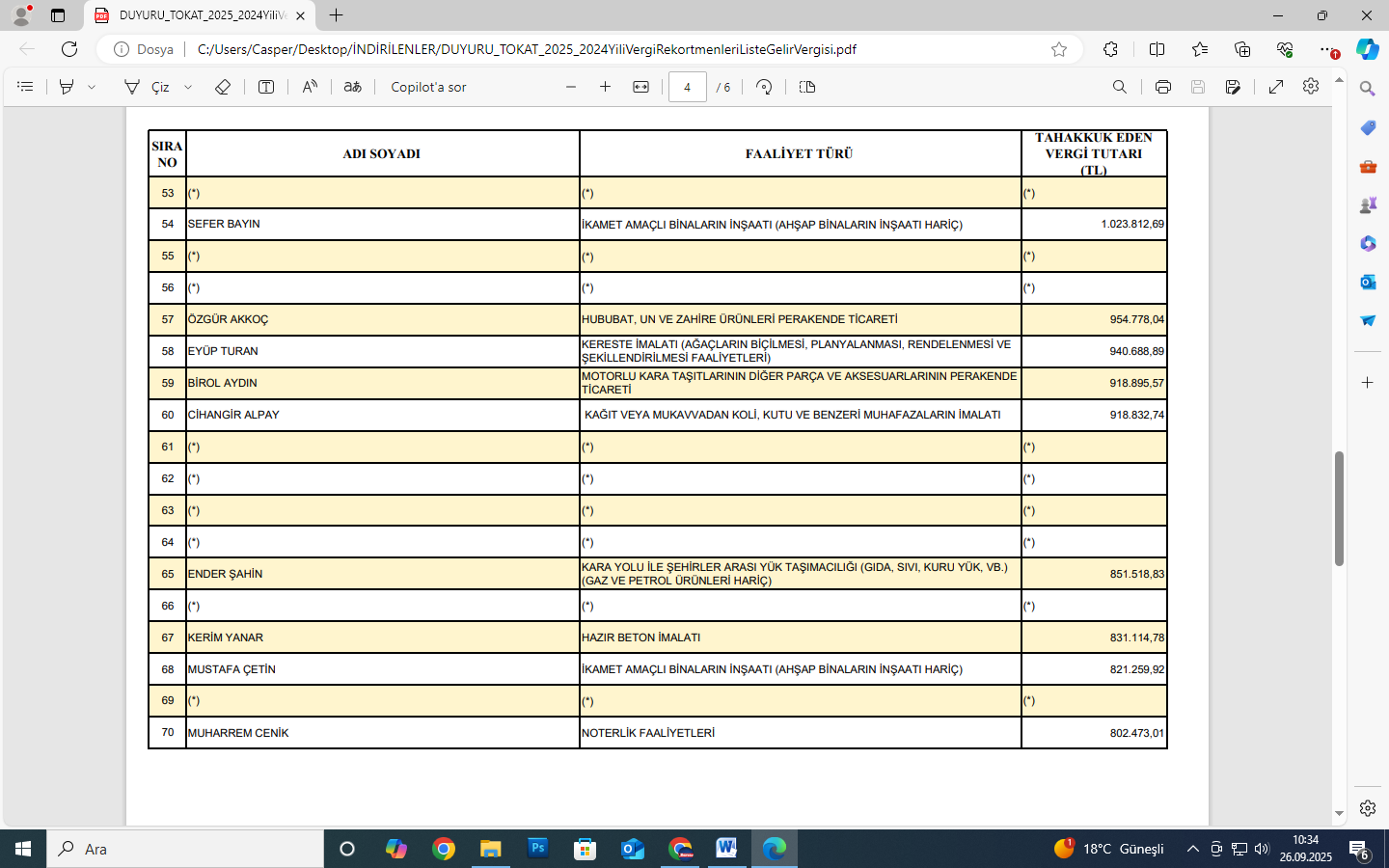The width and height of the screenshot is (1389, 868).
Task: Click the Copilot'a sor button
Action: [x=428, y=87]
